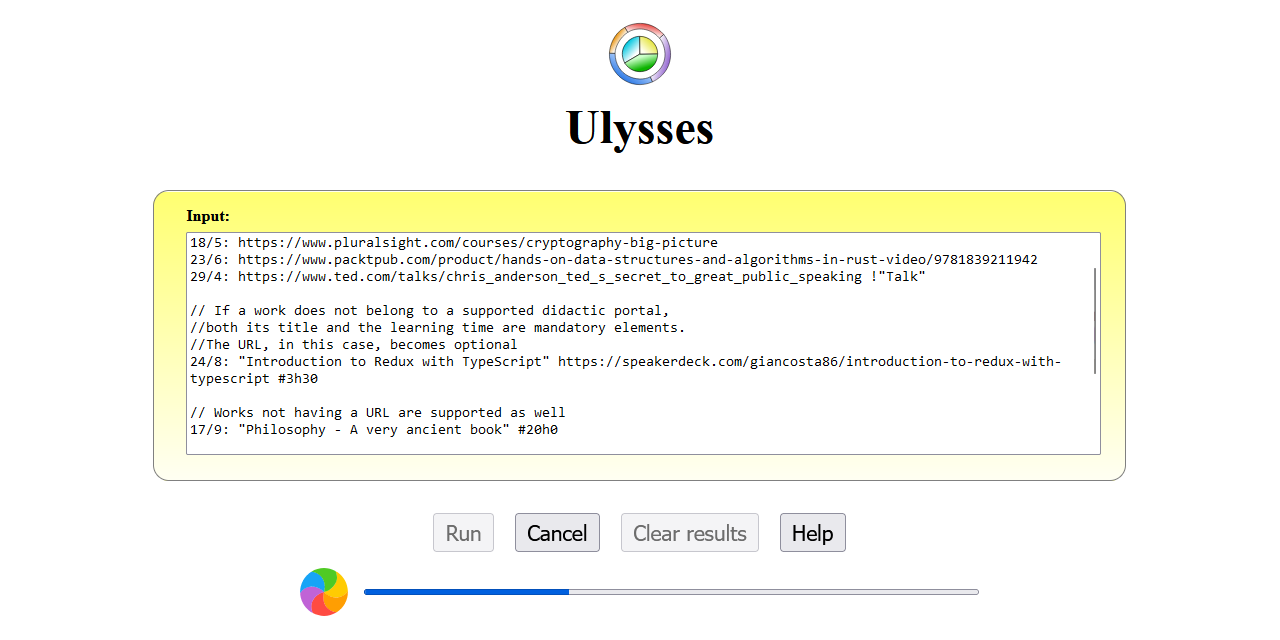Click the Clear results button
Viewport: 1280px width, 640px height.
point(689,532)
